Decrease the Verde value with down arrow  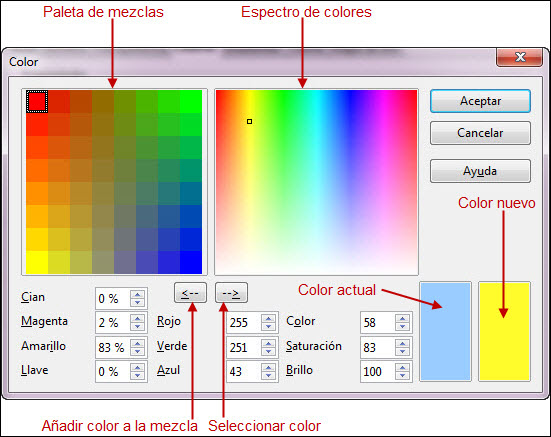pyautogui.click(x=268, y=351)
